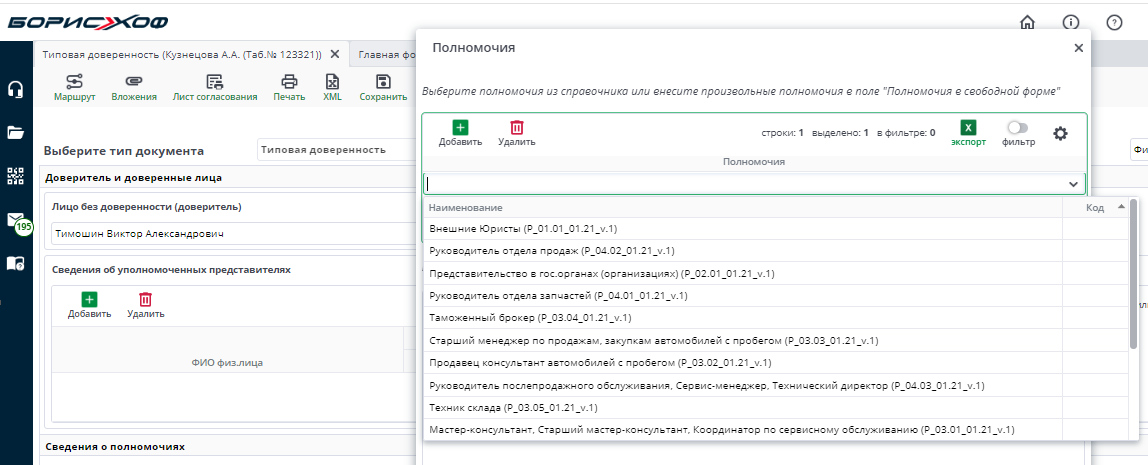Open the Типовая доверенность document type dropdown
The image size is (1148, 465).
click(x=335, y=150)
